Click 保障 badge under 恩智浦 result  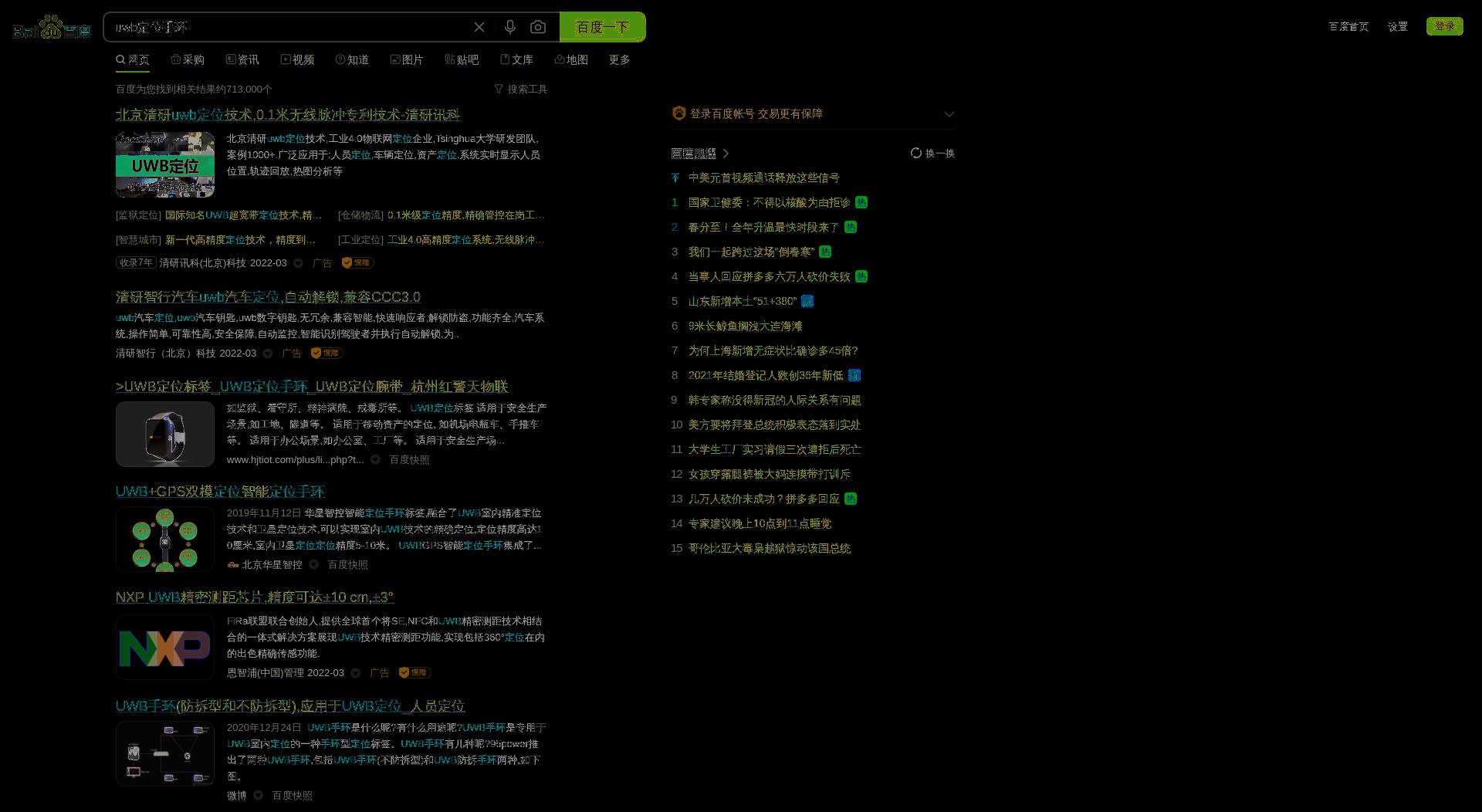coord(414,673)
